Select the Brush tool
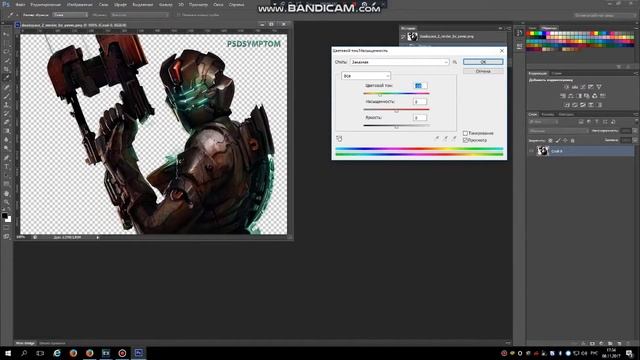The image size is (640, 360). pos(6,96)
